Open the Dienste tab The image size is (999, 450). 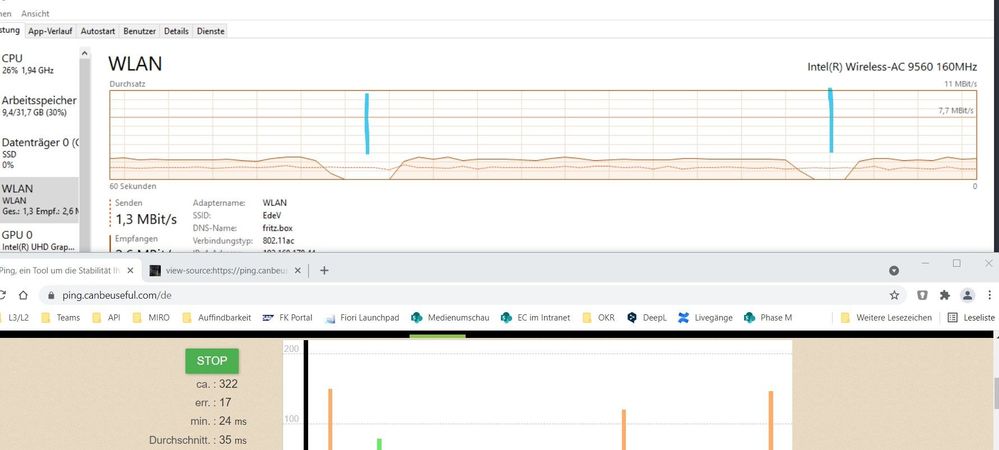(x=210, y=31)
